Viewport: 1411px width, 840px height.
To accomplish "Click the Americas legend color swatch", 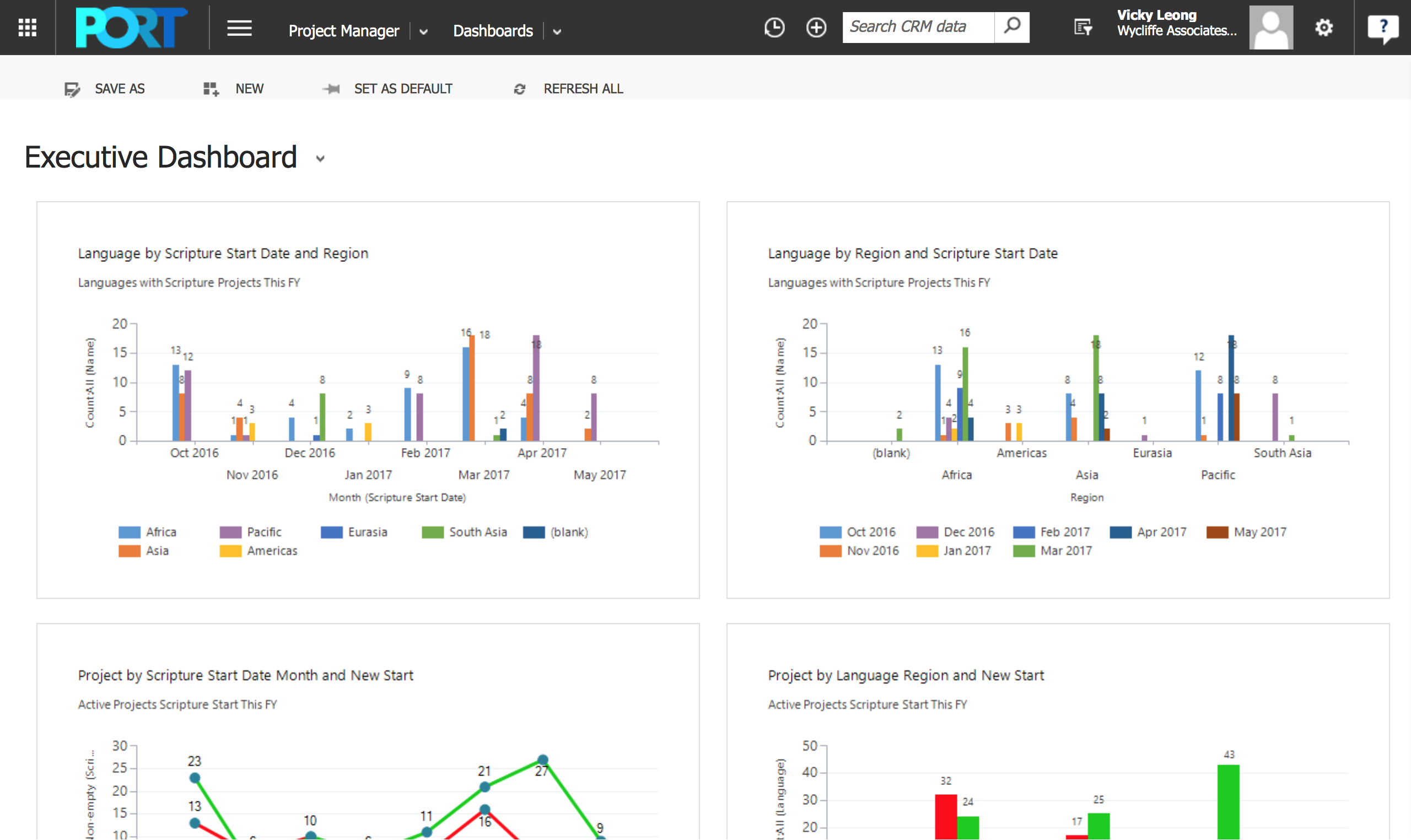I will tap(230, 551).
